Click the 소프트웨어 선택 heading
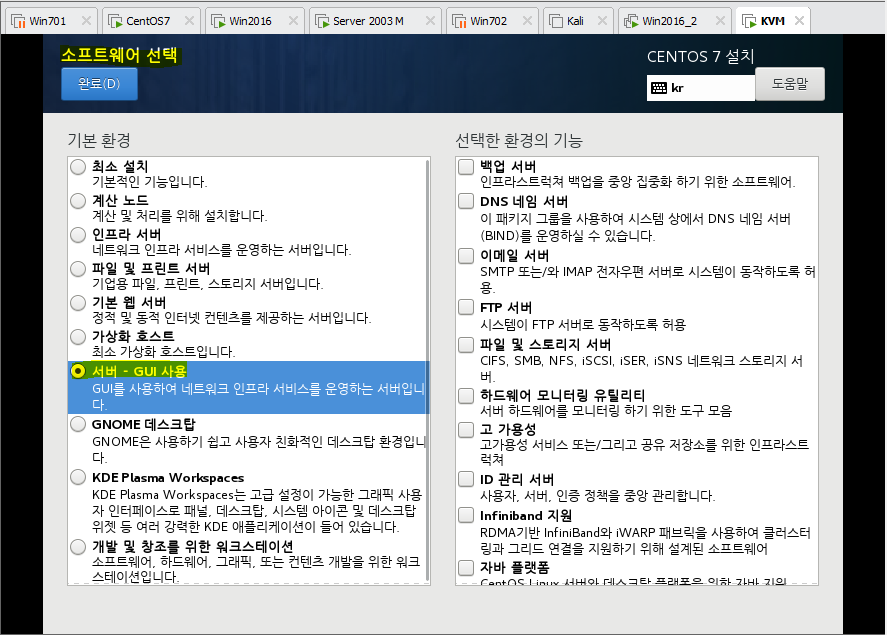Image resolution: width=887 pixels, height=635 pixels. click(119, 55)
